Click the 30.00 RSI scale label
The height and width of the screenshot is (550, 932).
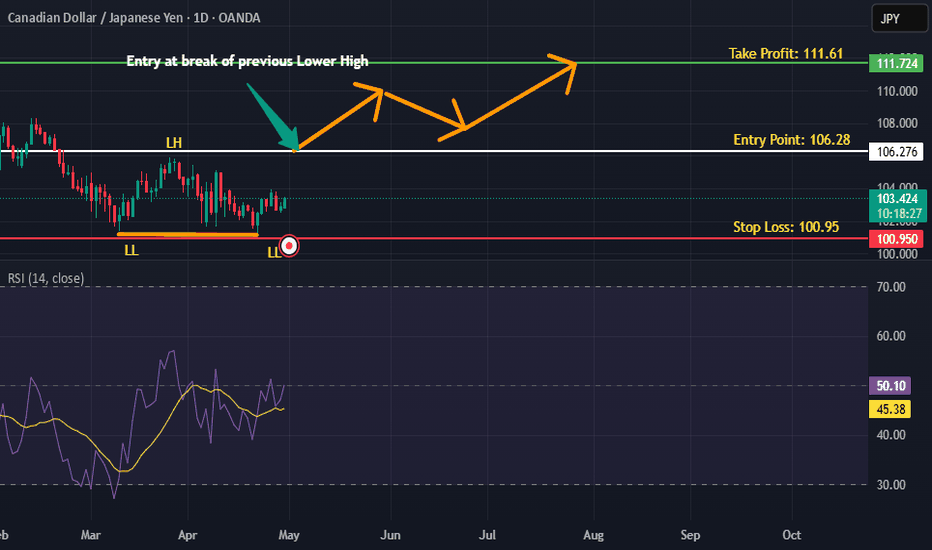[890, 485]
